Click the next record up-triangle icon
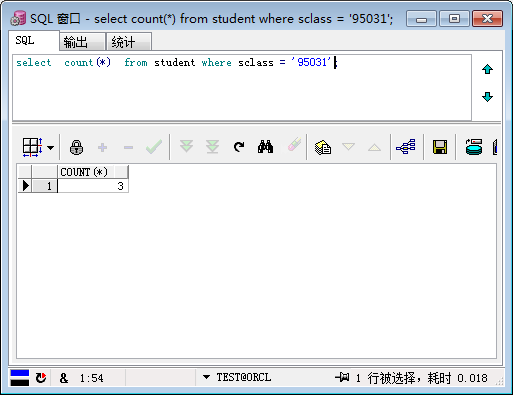The width and height of the screenshot is (513, 395). (x=374, y=147)
